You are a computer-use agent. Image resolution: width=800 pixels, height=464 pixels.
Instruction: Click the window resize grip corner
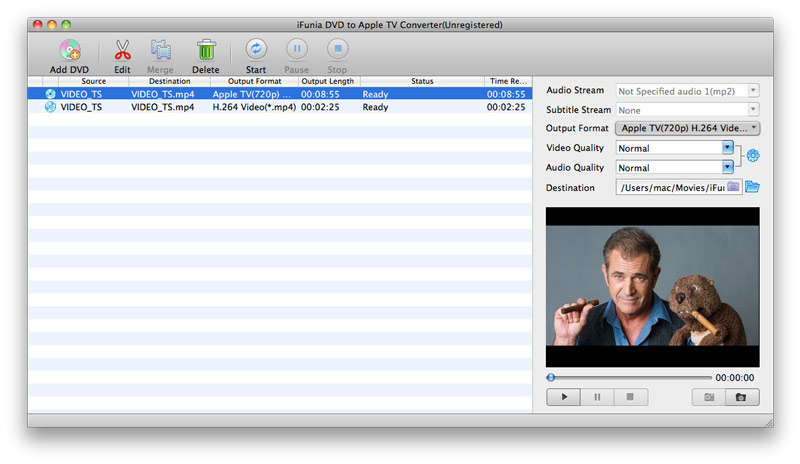[x=768, y=422]
